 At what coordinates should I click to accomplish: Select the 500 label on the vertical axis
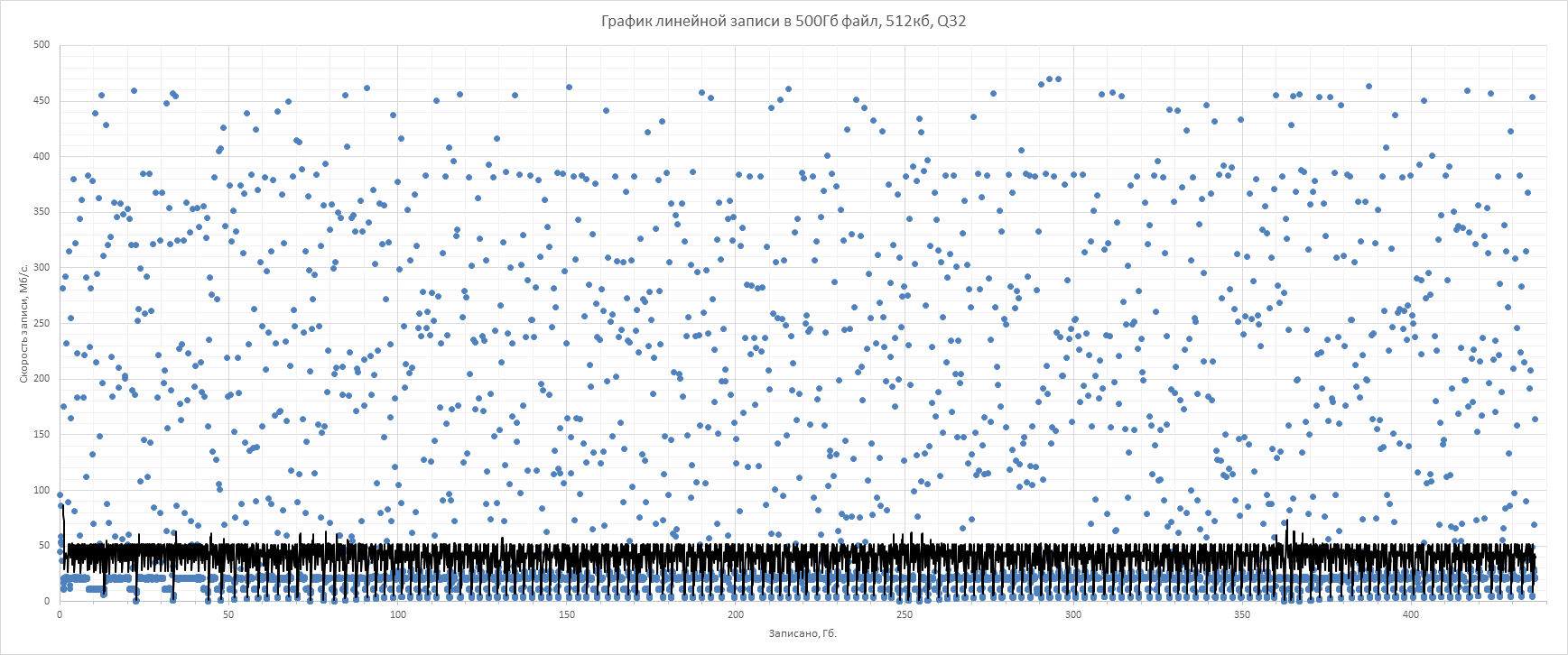pyautogui.click(x=42, y=45)
